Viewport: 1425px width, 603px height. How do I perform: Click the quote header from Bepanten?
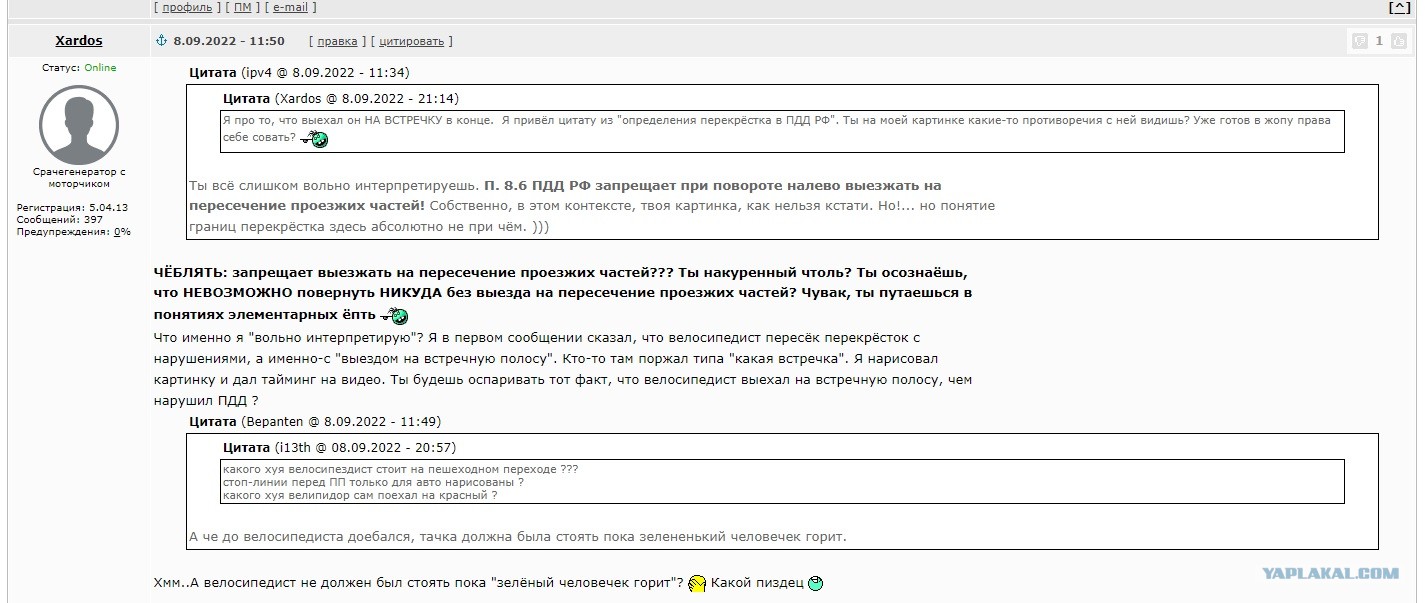tap(315, 422)
